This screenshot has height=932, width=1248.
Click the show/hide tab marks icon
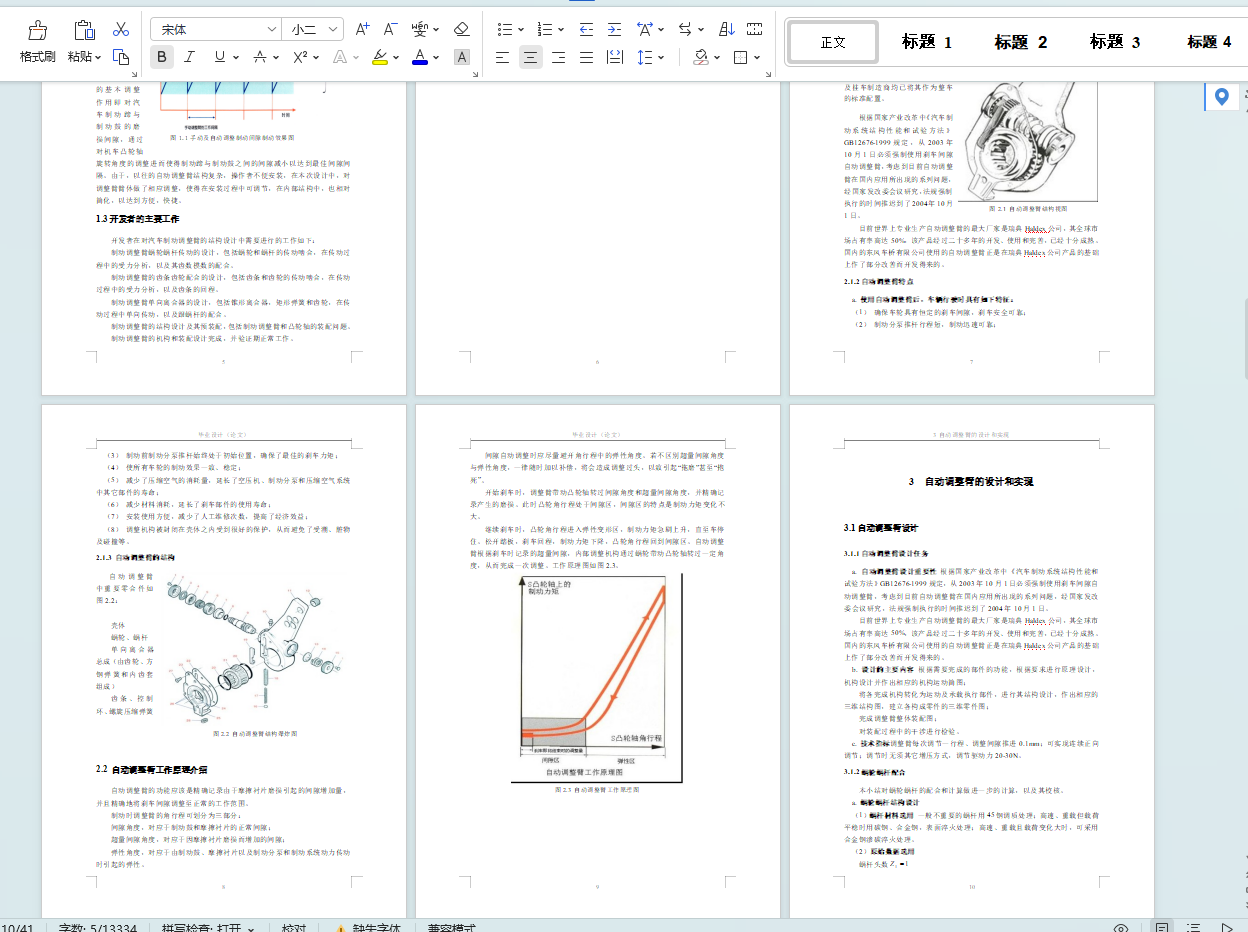755,30
